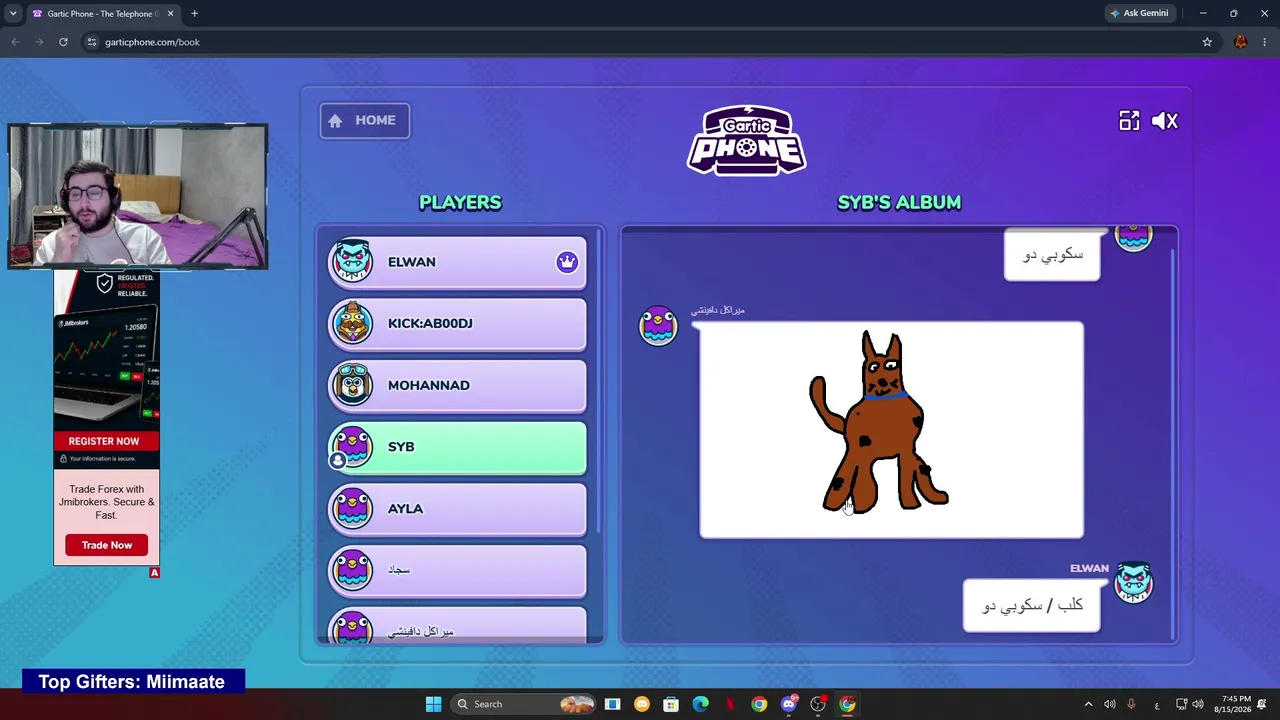
Task: Unmute game sound with speaker icon
Action: click(1165, 121)
